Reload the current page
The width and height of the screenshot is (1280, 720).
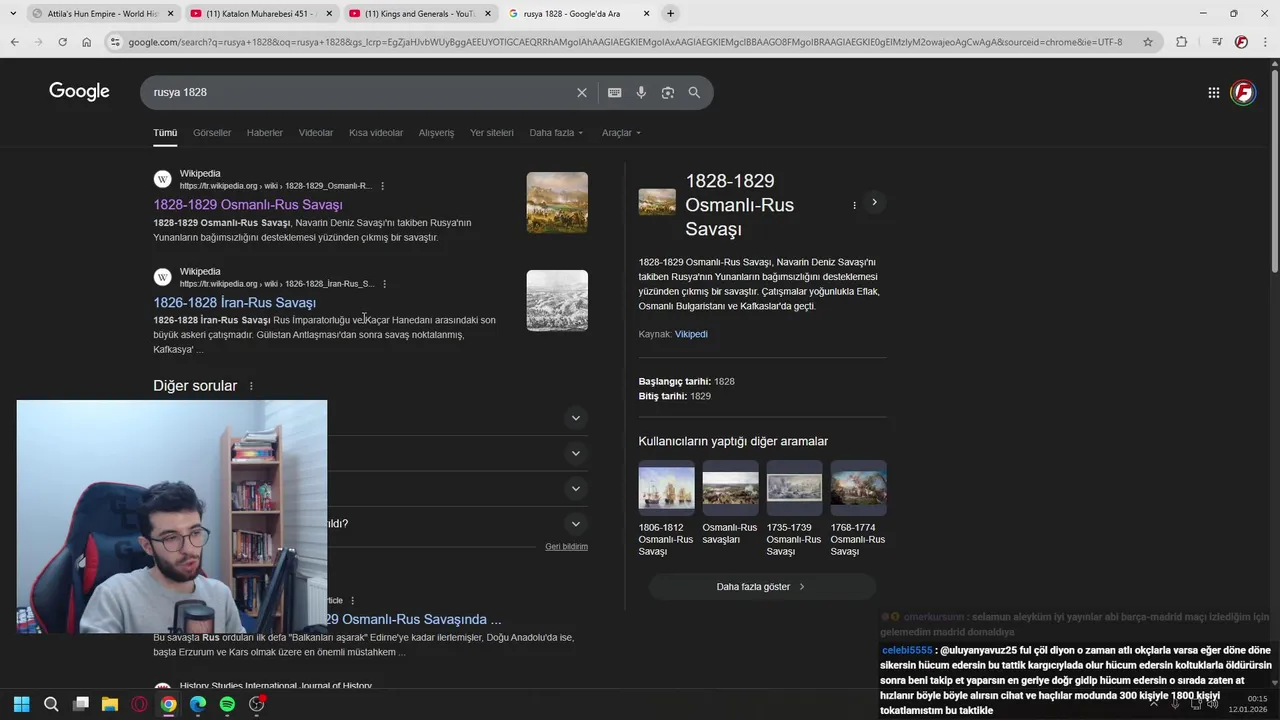point(62,42)
